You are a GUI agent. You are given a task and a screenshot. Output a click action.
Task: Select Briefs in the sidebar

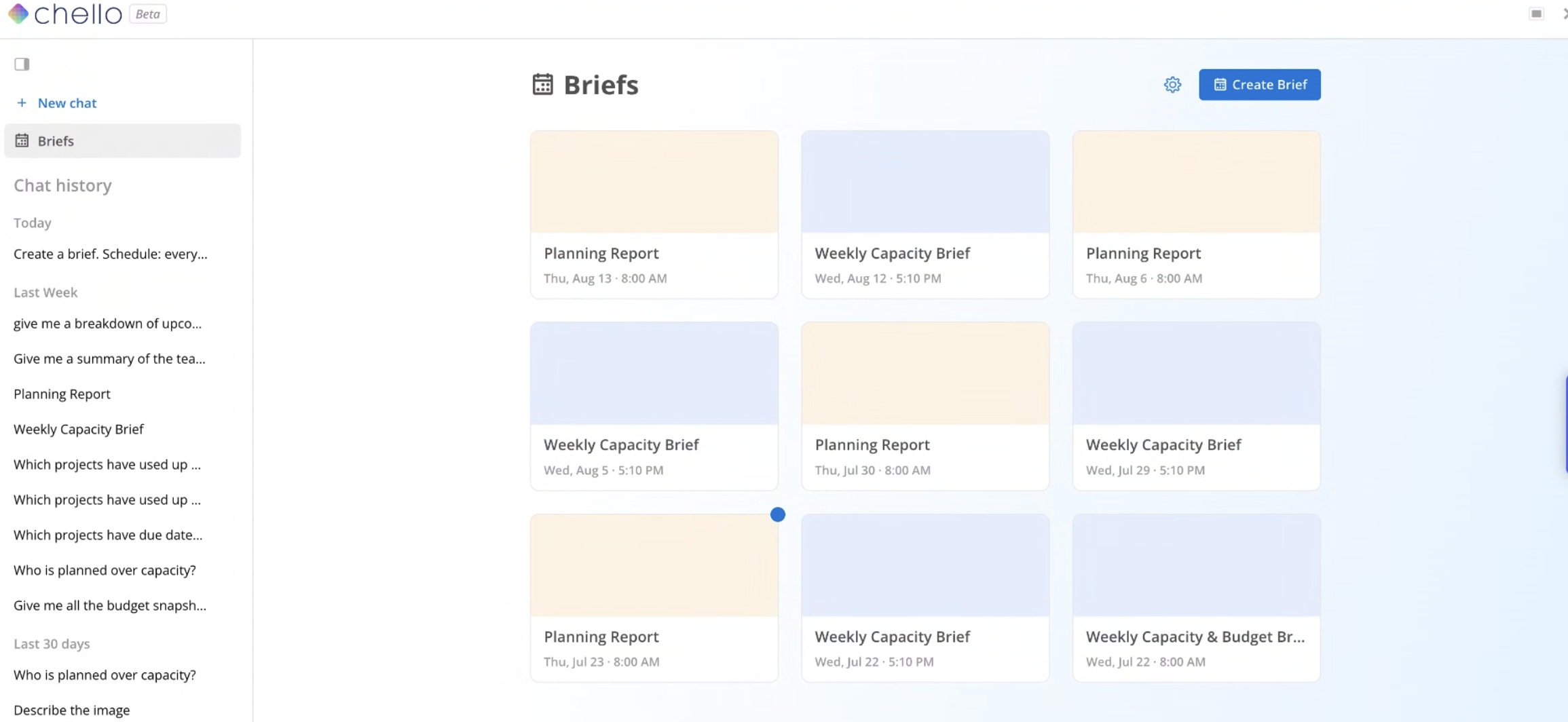click(x=122, y=140)
